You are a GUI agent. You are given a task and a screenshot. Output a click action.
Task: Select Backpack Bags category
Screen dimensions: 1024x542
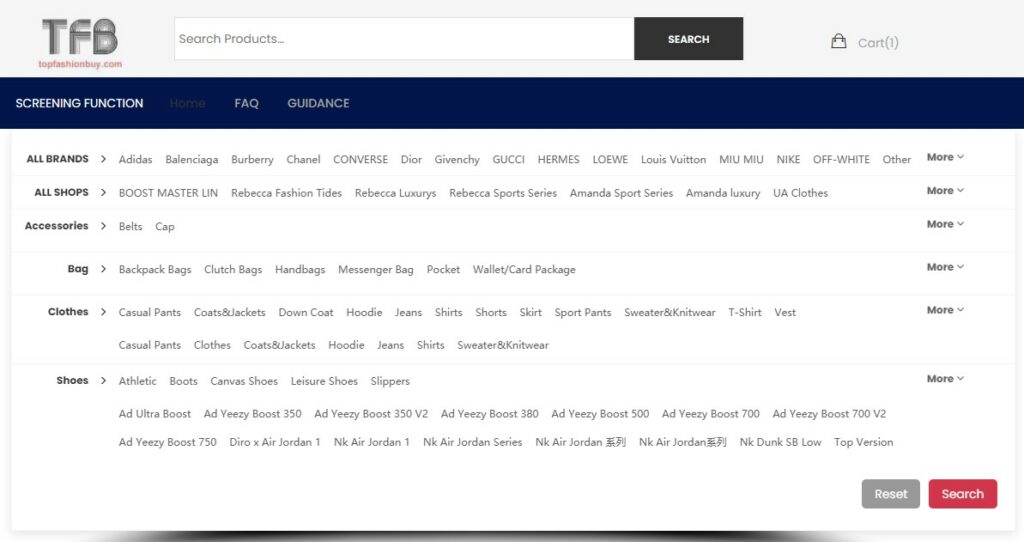click(x=155, y=269)
